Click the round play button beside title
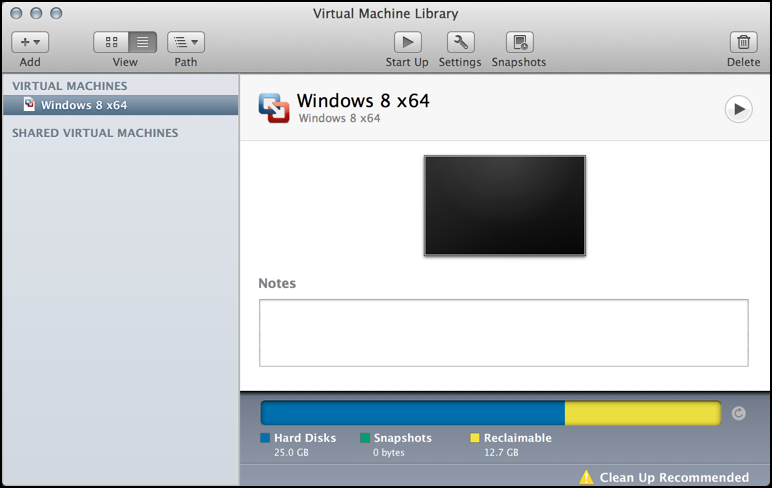 click(739, 109)
